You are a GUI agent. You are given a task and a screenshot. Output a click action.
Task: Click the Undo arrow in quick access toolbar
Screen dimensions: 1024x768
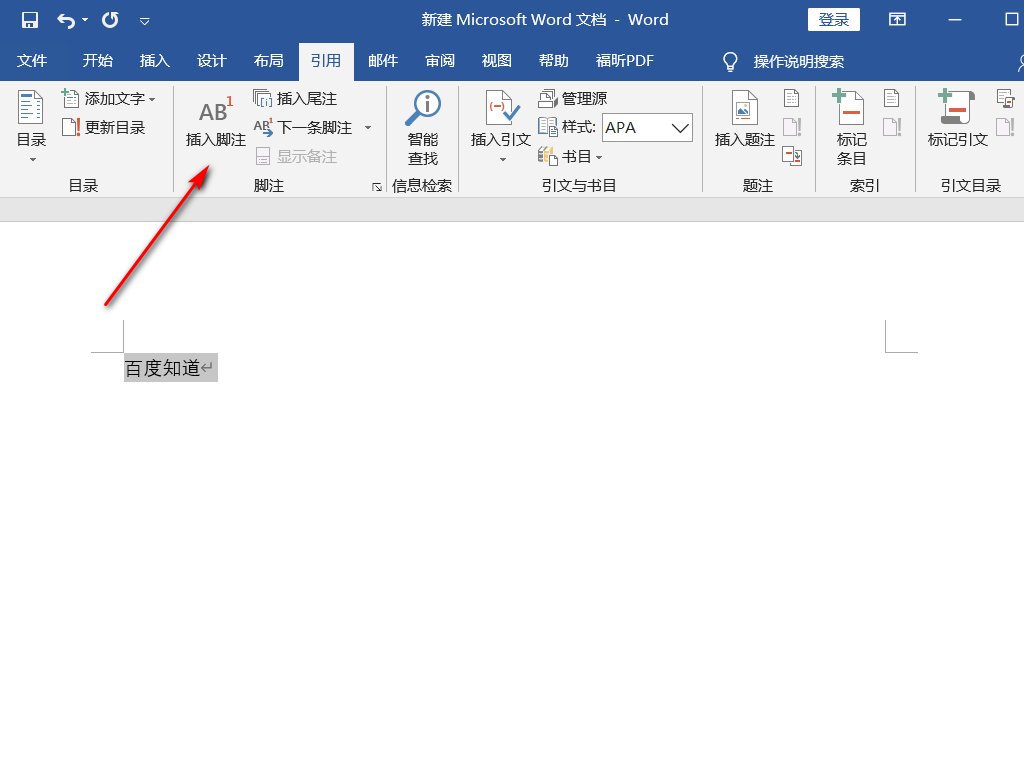66,20
